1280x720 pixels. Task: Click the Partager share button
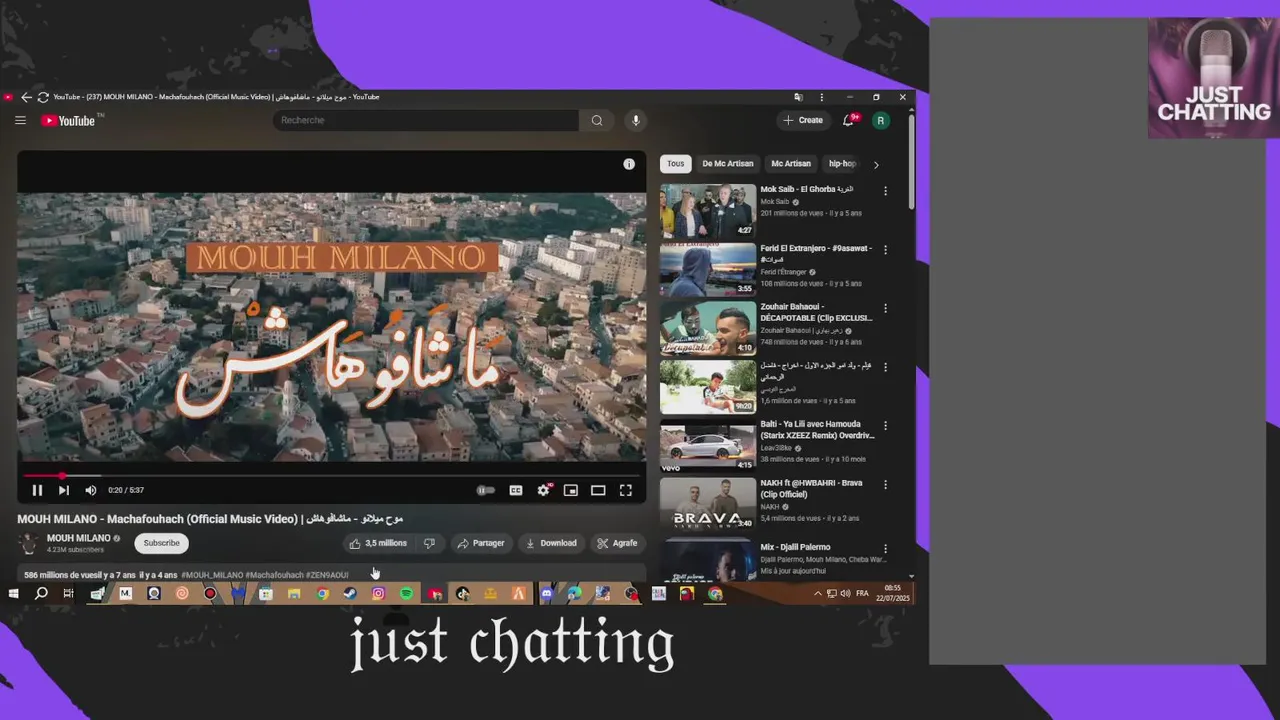pos(481,543)
